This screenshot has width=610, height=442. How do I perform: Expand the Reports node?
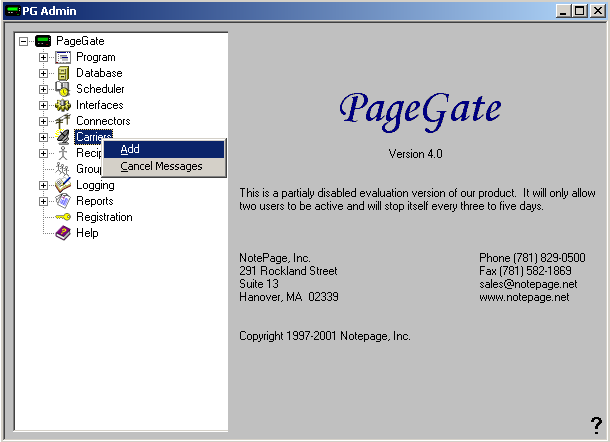pos(43,201)
